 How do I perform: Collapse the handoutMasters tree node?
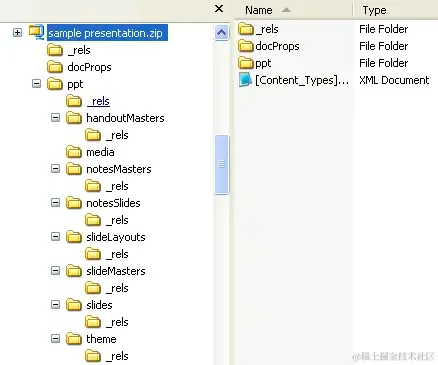click(x=55, y=118)
